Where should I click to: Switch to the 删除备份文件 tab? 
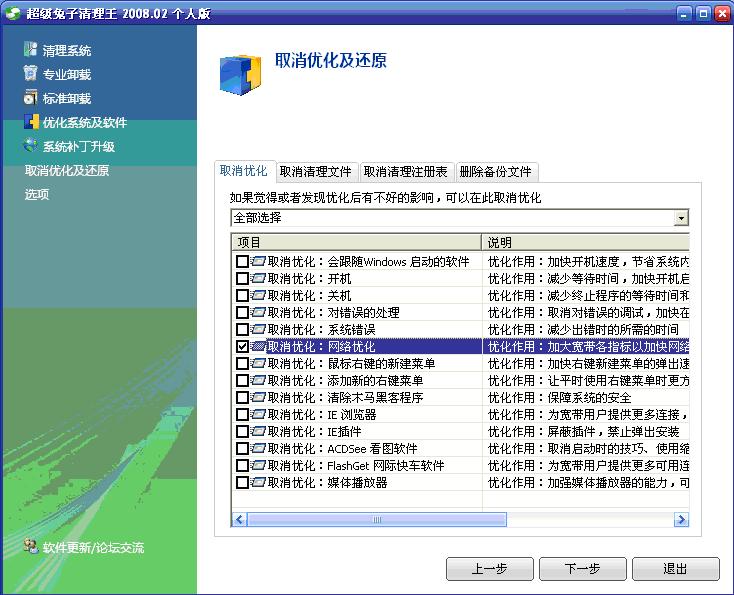coord(496,172)
